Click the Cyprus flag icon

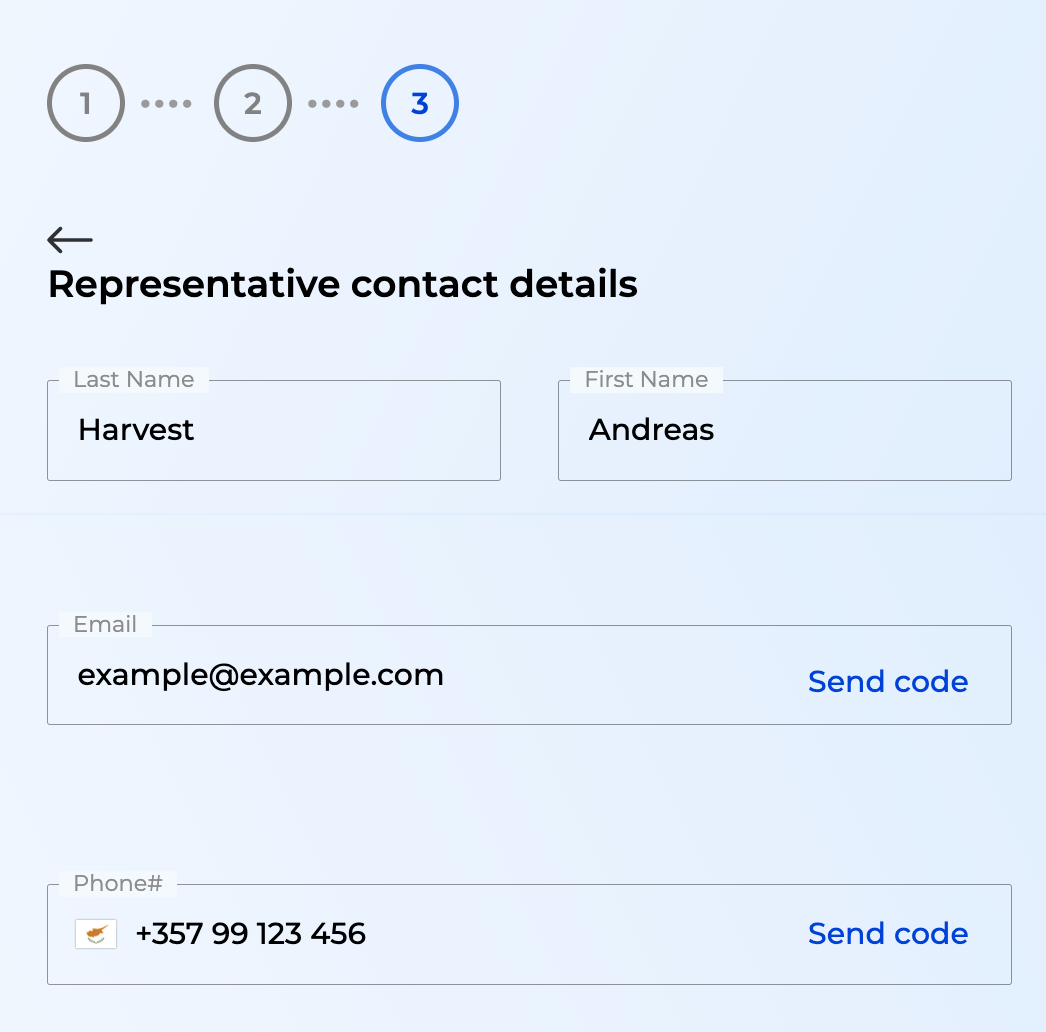click(96, 934)
